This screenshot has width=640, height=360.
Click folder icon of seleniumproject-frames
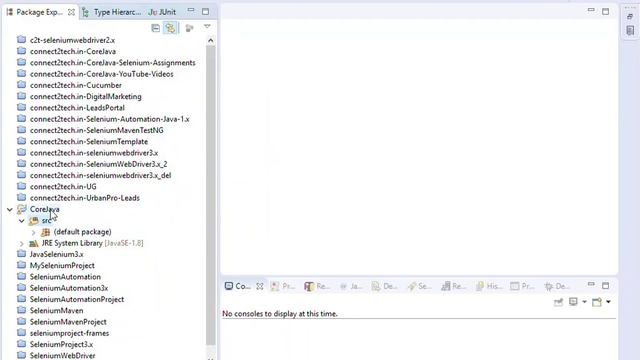click(22, 333)
